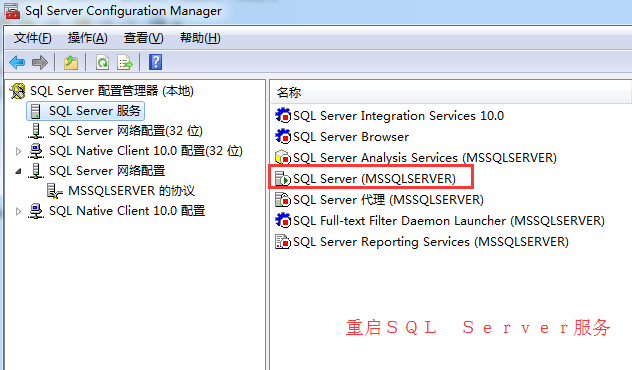Image resolution: width=632 pixels, height=370 pixels.
Task: Select SQL Server 代理 (MSSQLSERVER) row
Action: point(389,200)
